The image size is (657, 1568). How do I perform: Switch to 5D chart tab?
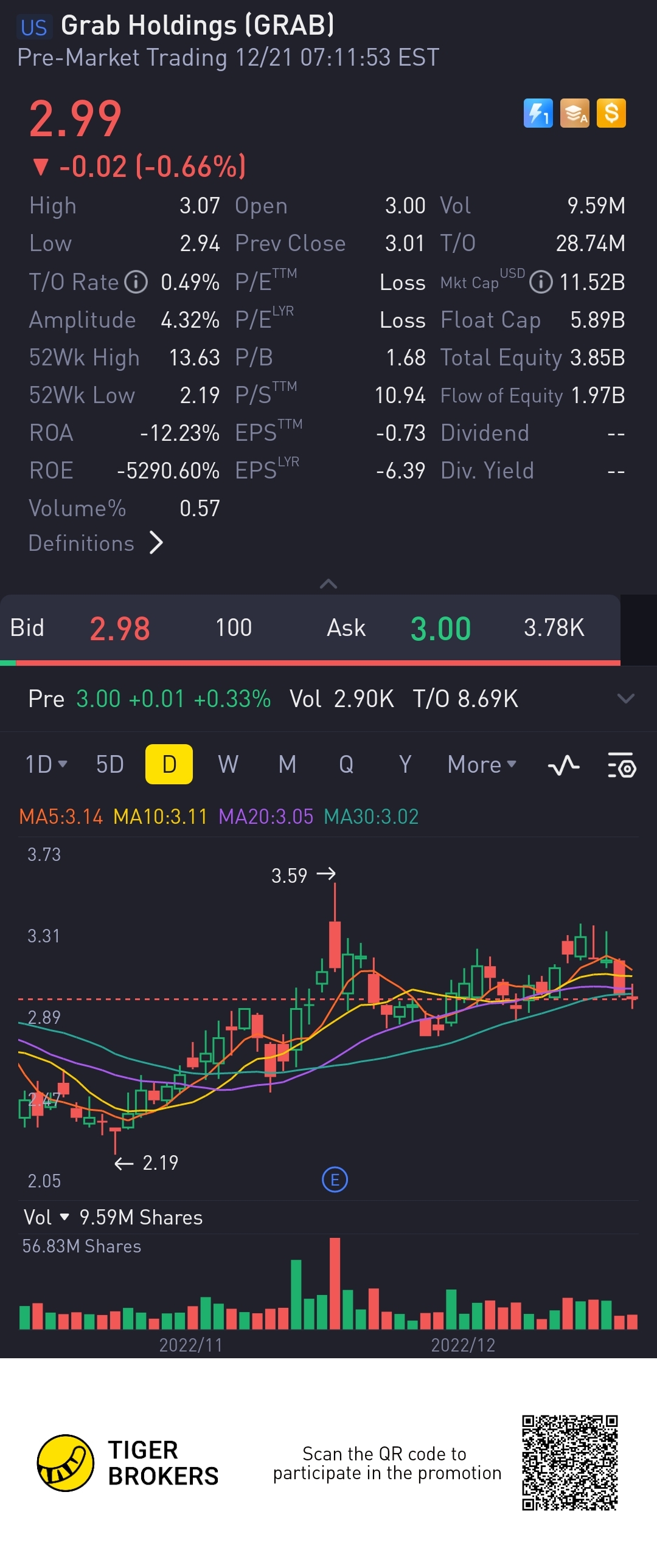109,764
